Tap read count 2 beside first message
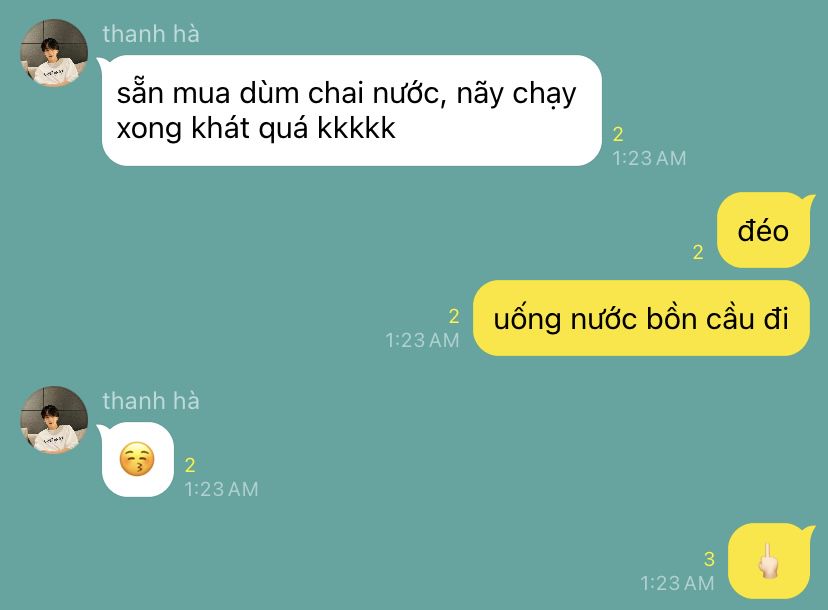The image size is (828, 610). (618, 134)
